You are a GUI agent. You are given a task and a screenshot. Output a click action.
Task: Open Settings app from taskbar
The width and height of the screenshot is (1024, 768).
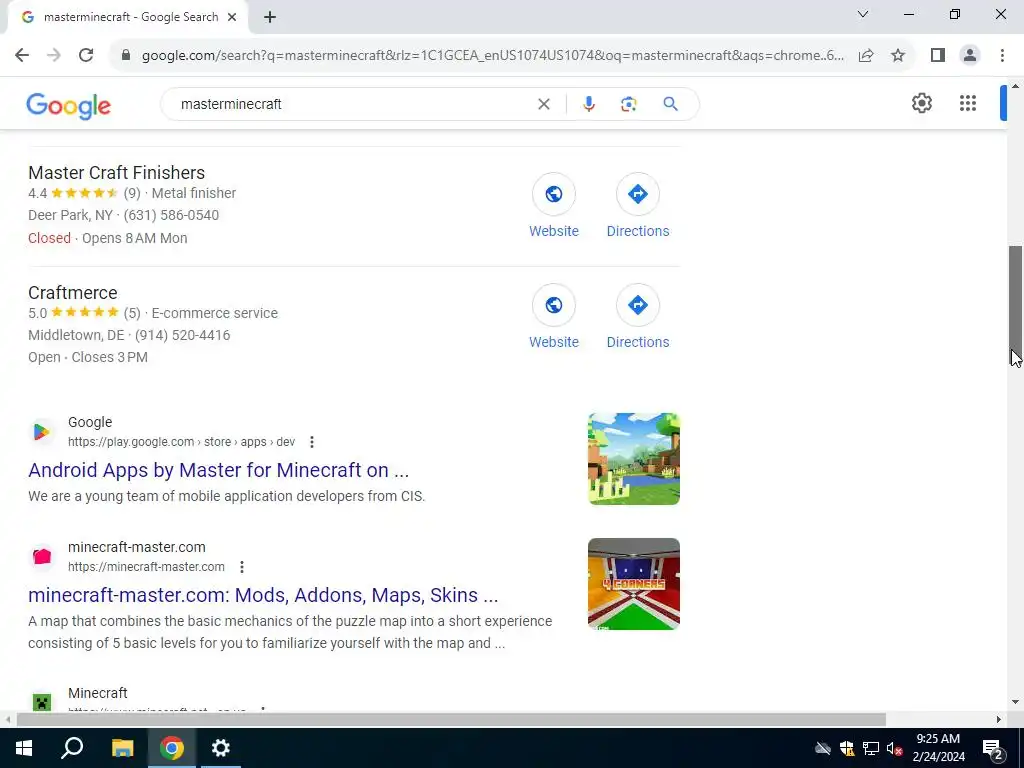pyautogui.click(x=221, y=748)
